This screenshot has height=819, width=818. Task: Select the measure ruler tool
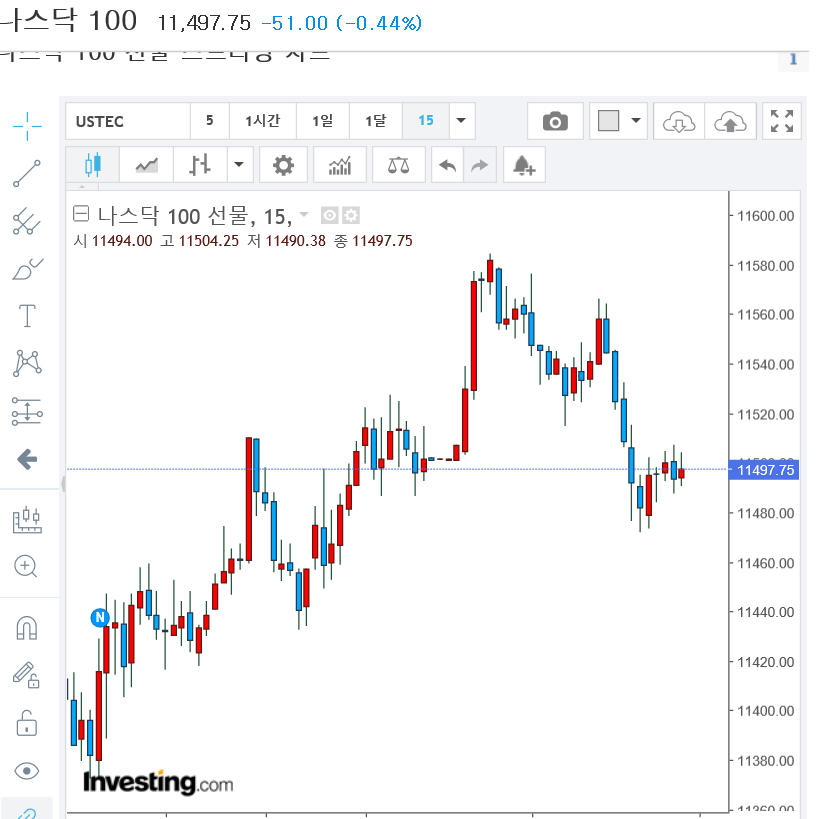coord(27,520)
